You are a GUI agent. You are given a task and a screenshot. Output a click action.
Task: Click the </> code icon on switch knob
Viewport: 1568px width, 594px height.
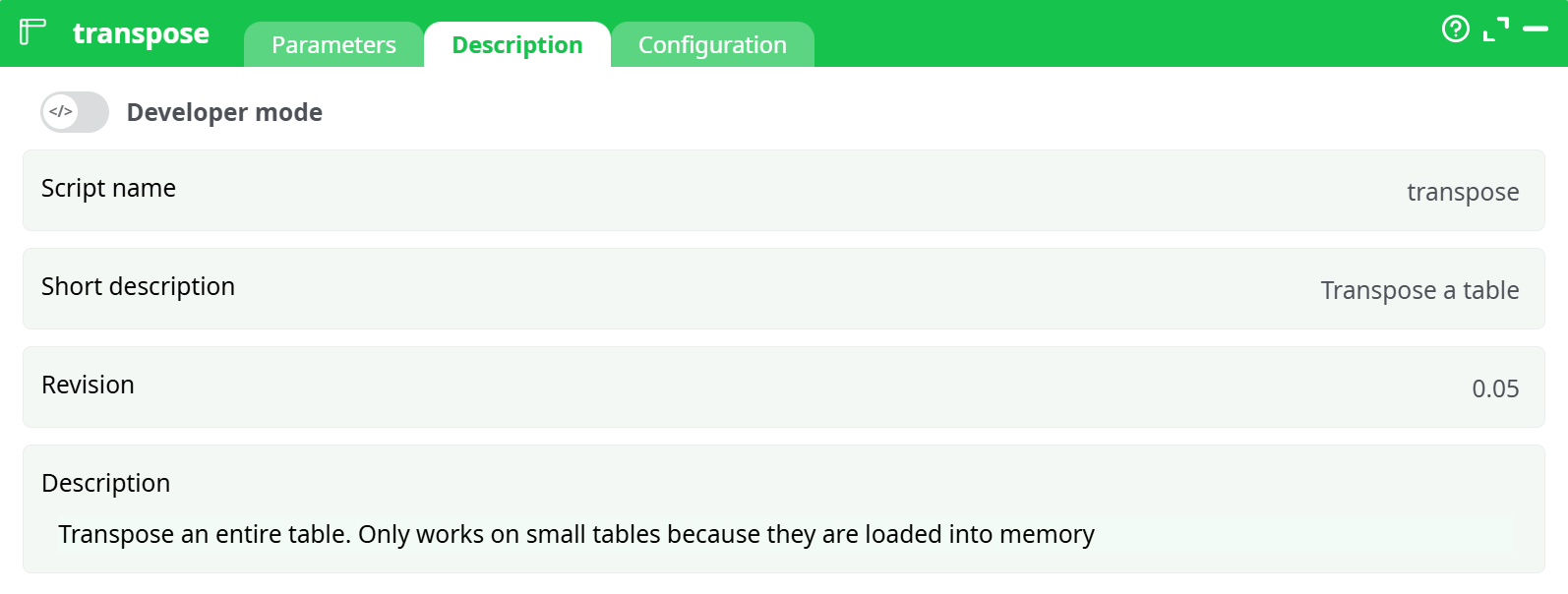click(61, 112)
